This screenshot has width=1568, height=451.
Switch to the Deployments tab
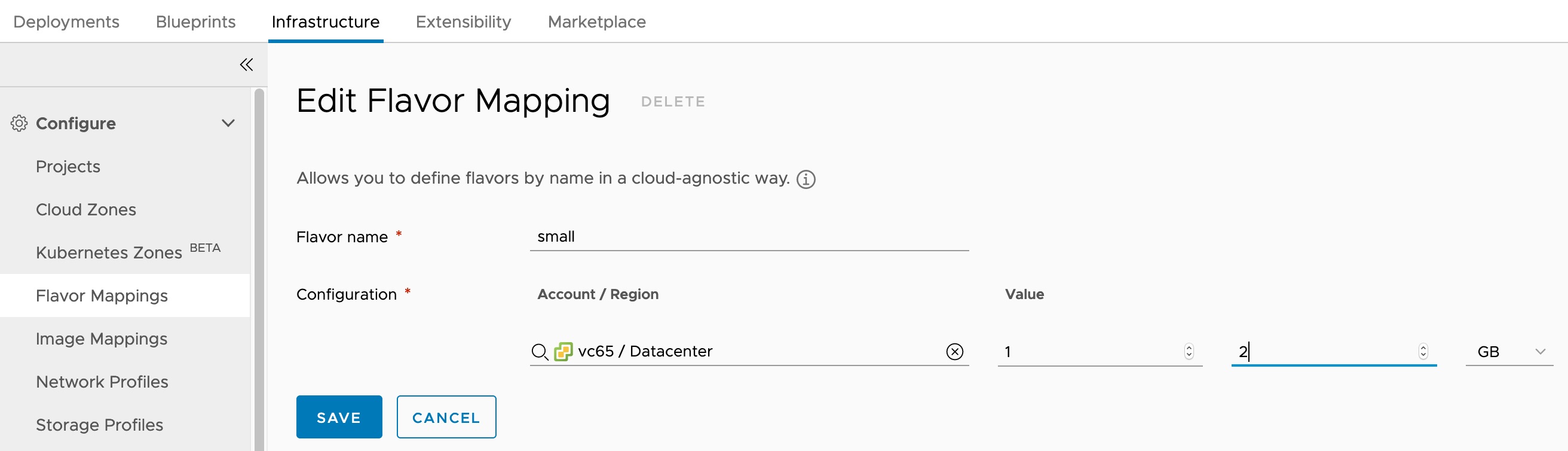[x=66, y=22]
